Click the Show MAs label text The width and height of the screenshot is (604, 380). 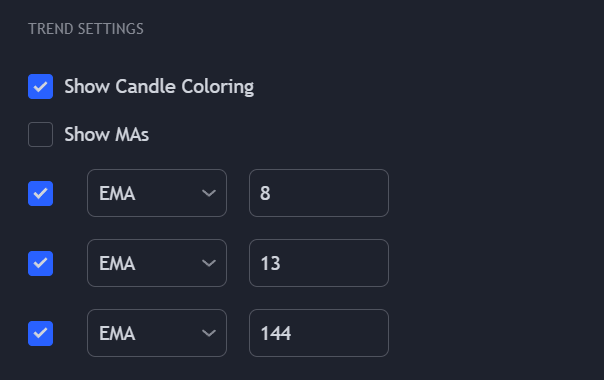pos(107,135)
